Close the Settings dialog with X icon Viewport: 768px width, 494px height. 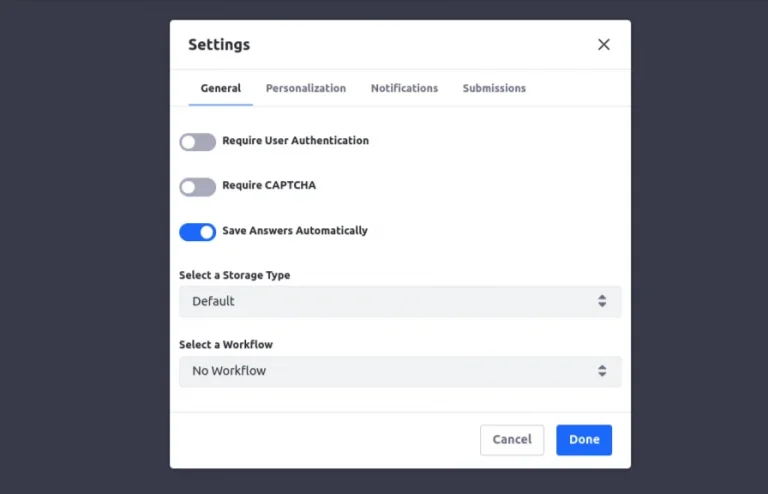point(603,45)
